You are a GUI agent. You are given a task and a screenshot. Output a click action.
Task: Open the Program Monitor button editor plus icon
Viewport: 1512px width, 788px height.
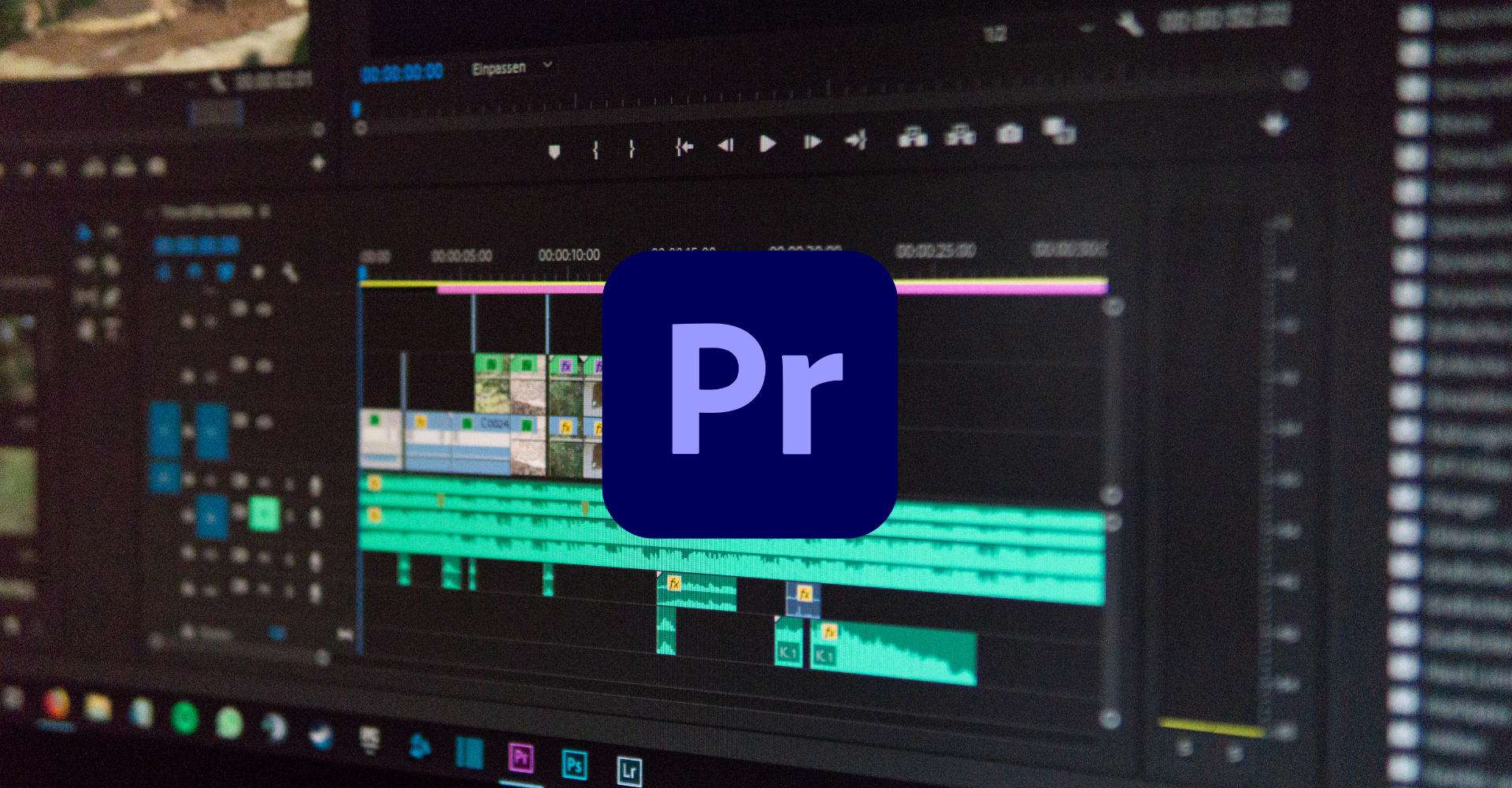click(1273, 124)
